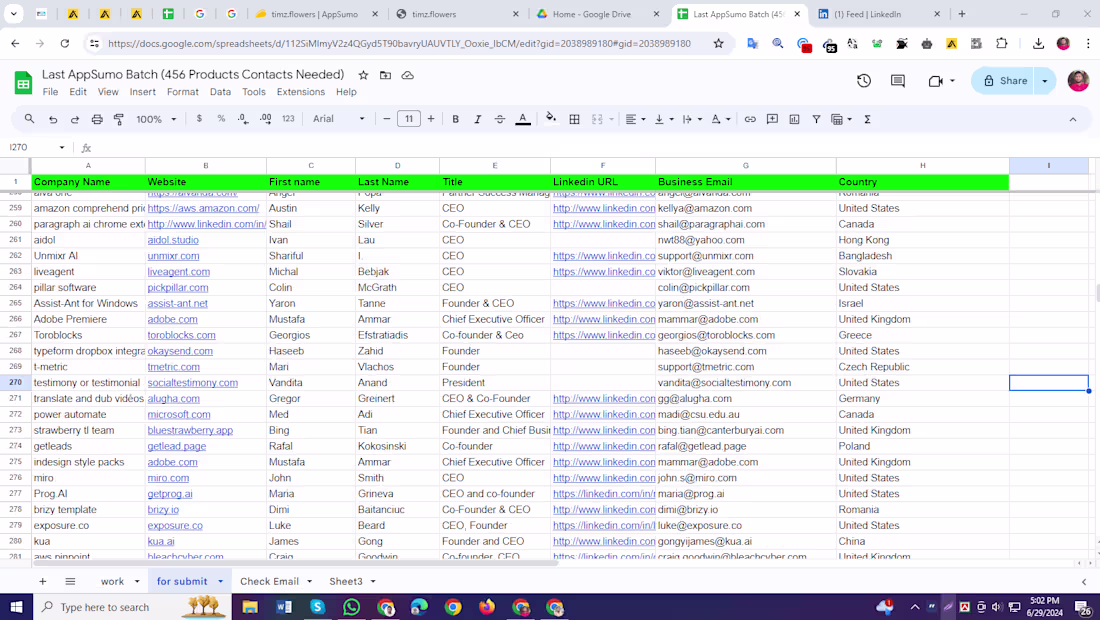Open the socialtestimony.com link

192,383
